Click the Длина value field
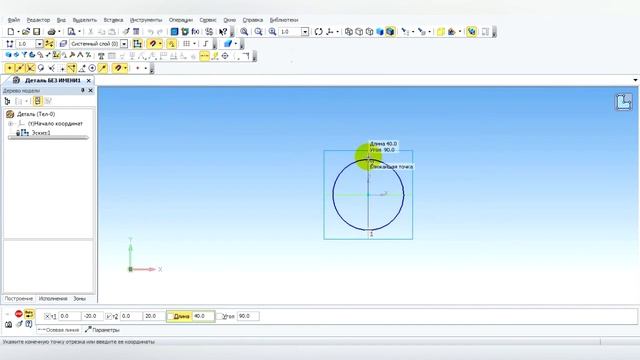640x360 pixels. (203, 316)
